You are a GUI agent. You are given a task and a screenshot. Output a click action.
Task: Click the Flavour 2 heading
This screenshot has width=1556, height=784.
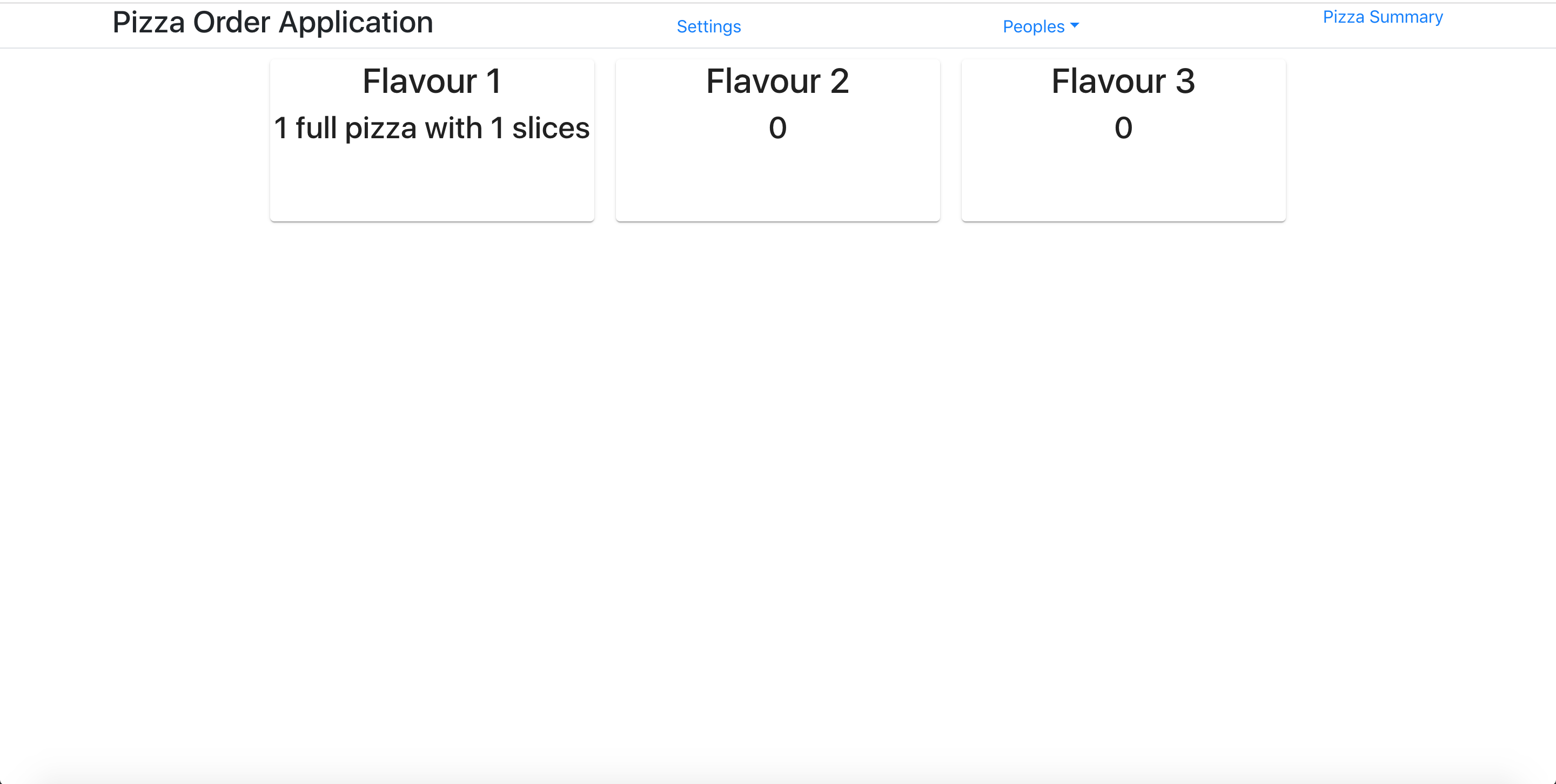tap(777, 80)
